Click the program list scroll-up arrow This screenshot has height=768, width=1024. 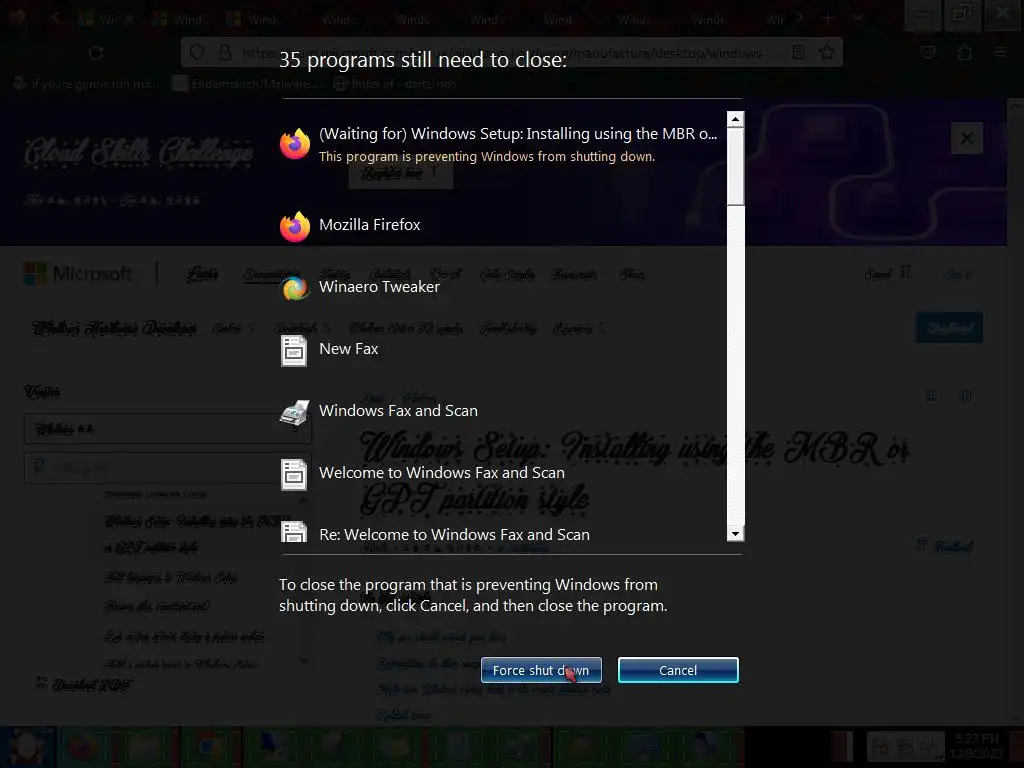pos(735,119)
